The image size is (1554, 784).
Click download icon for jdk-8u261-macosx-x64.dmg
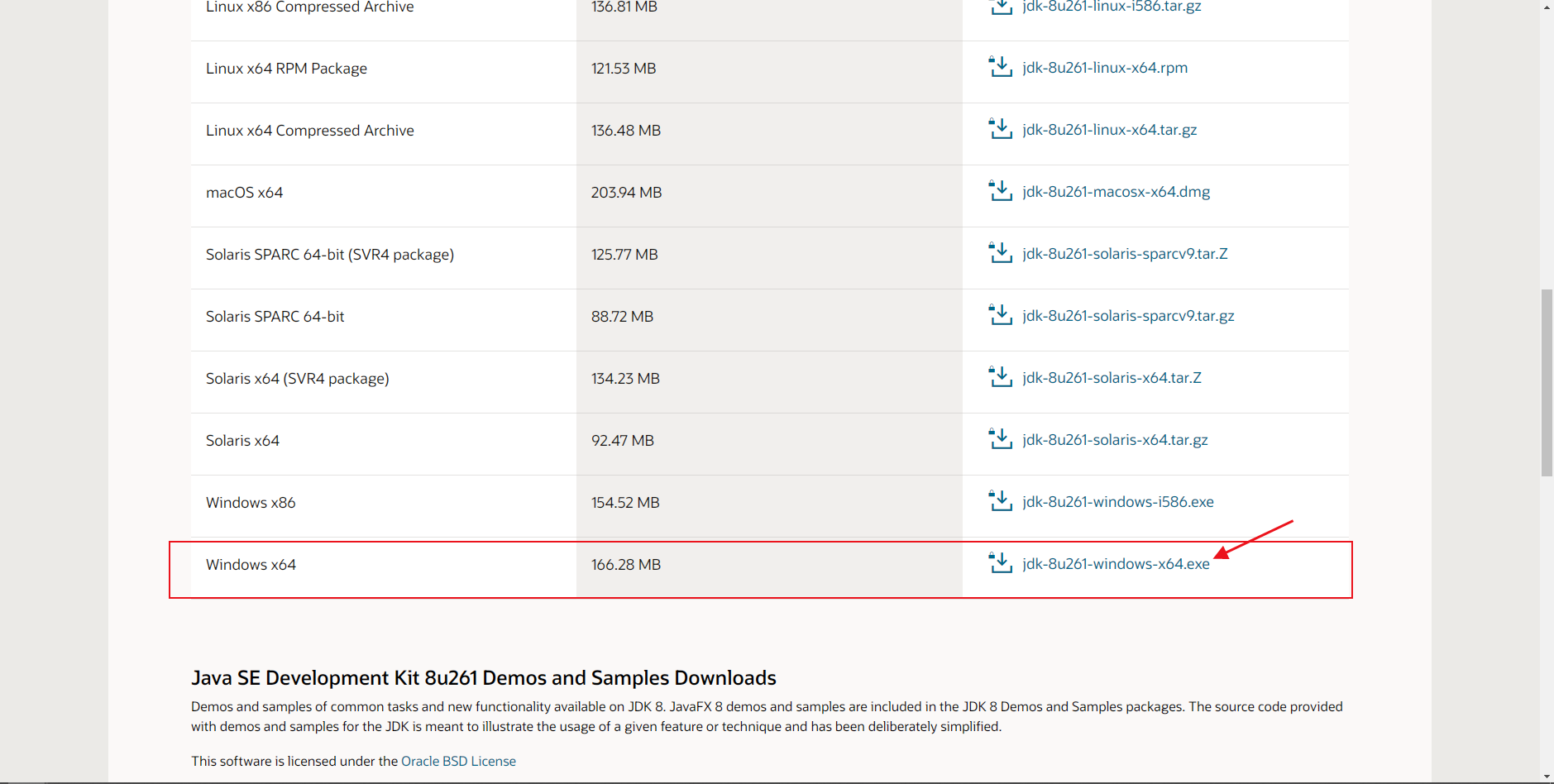[1001, 191]
